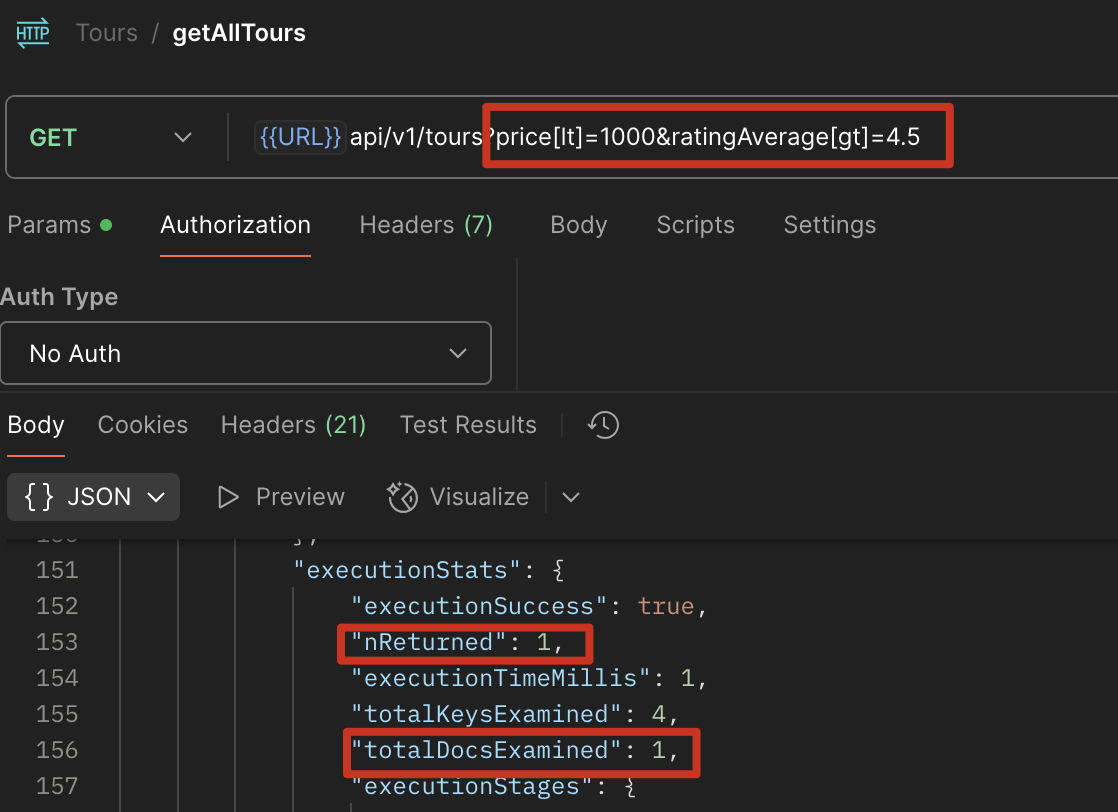Open the JSON format dropdown chevron

tap(156, 497)
